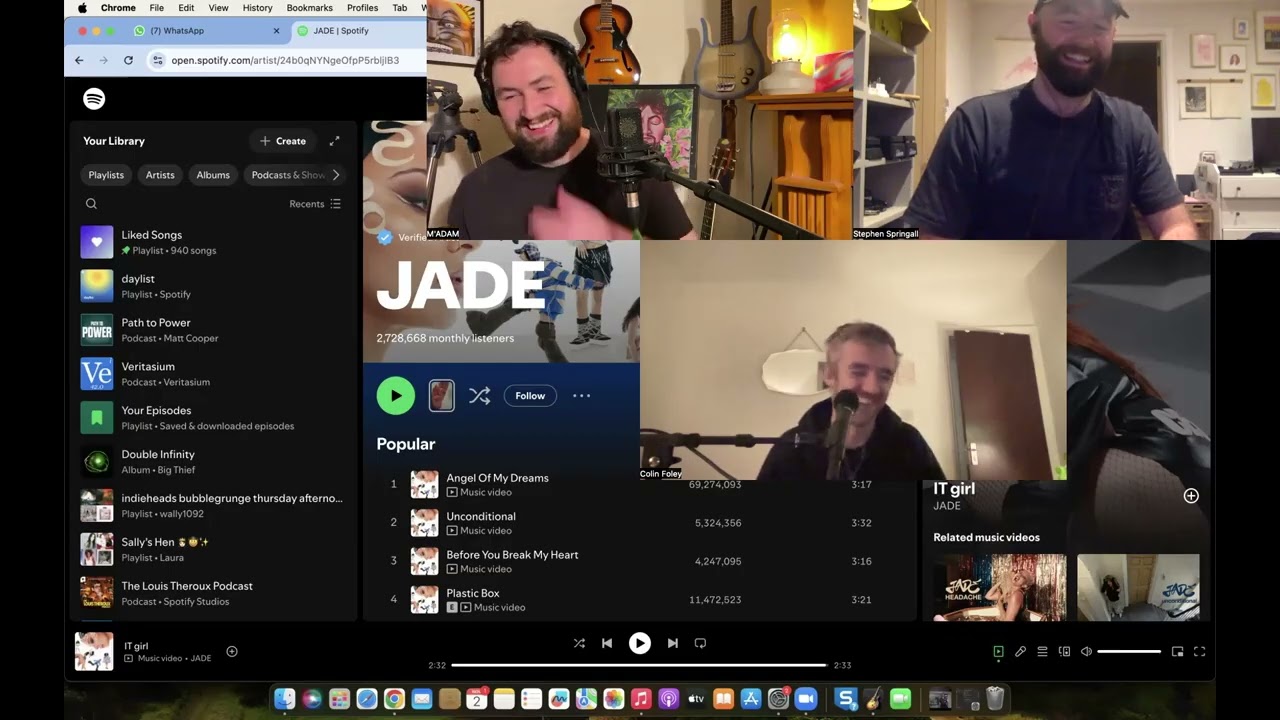
Task: Add IT girl to Liked Songs in player bar
Action: [x=232, y=651]
